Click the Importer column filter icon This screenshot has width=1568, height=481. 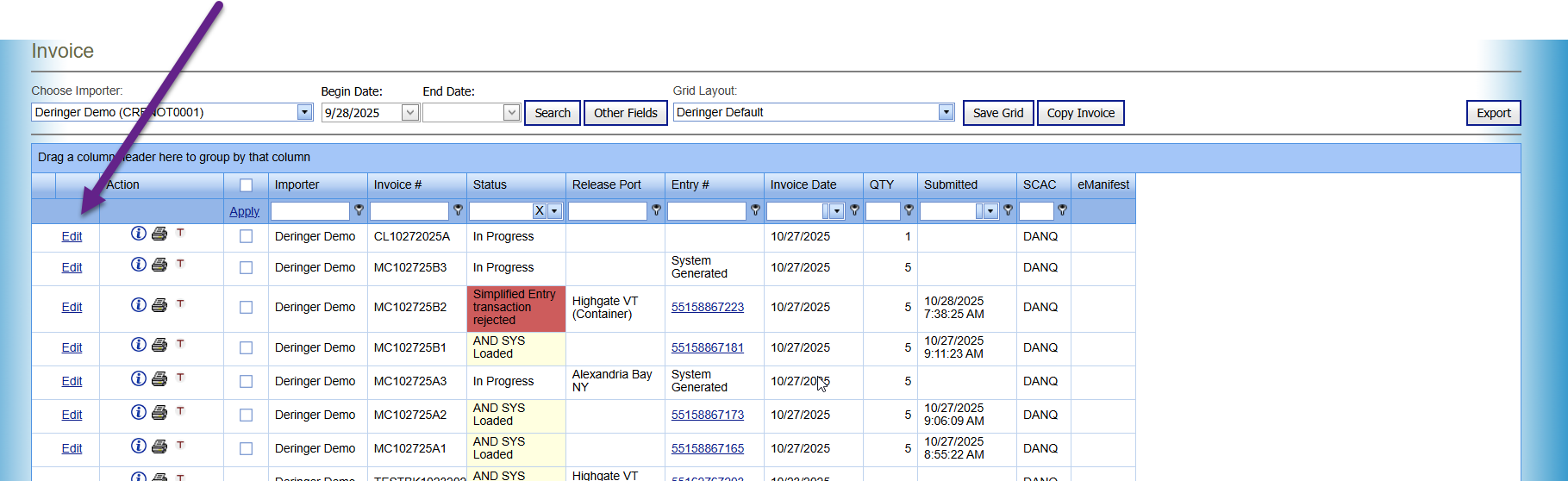pyautogui.click(x=359, y=210)
